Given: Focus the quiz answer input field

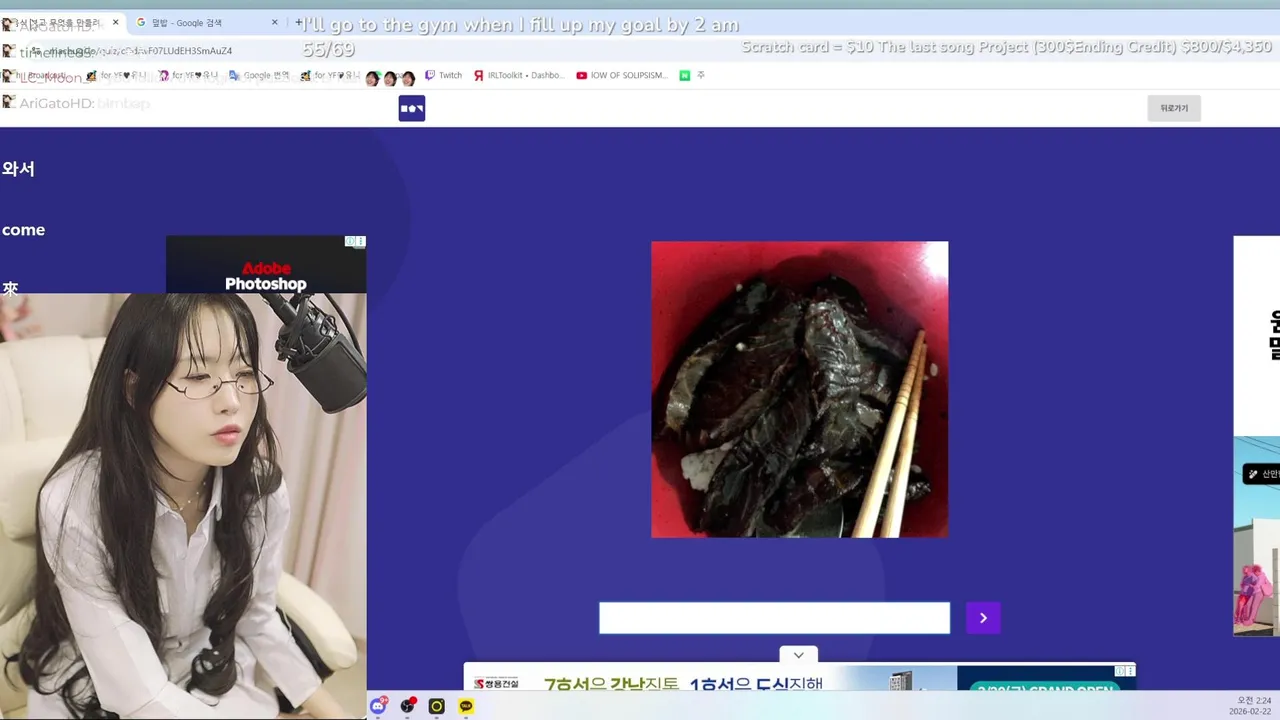Looking at the screenshot, I should click(774, 618).
